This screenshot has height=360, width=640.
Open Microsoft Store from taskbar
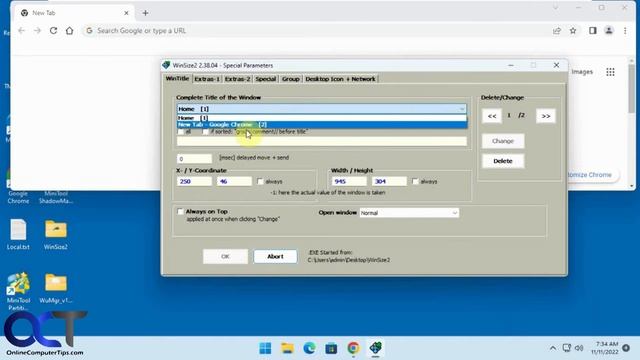click(331, 348)
